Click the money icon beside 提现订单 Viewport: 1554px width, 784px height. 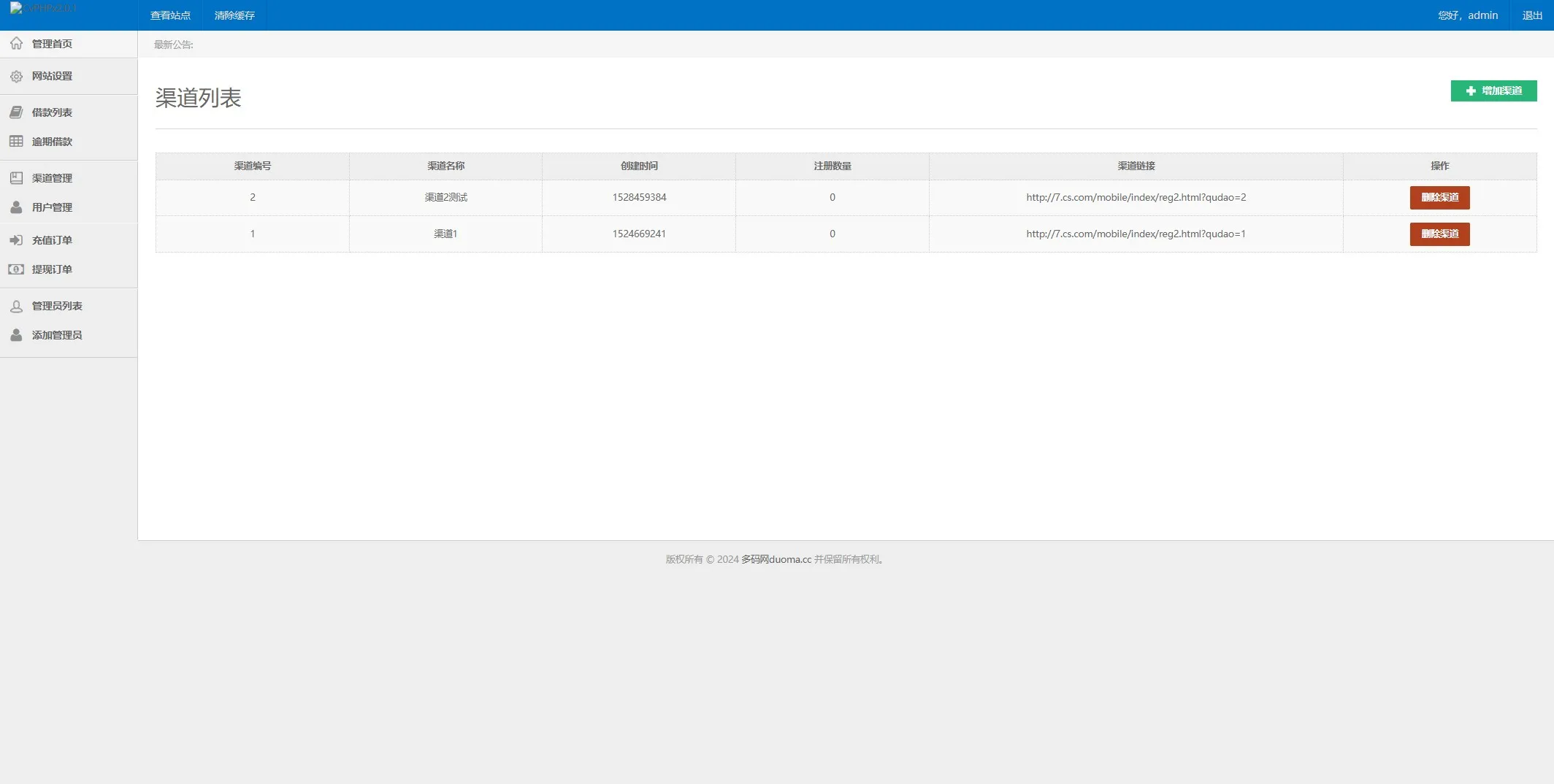[x=16, y=269]
